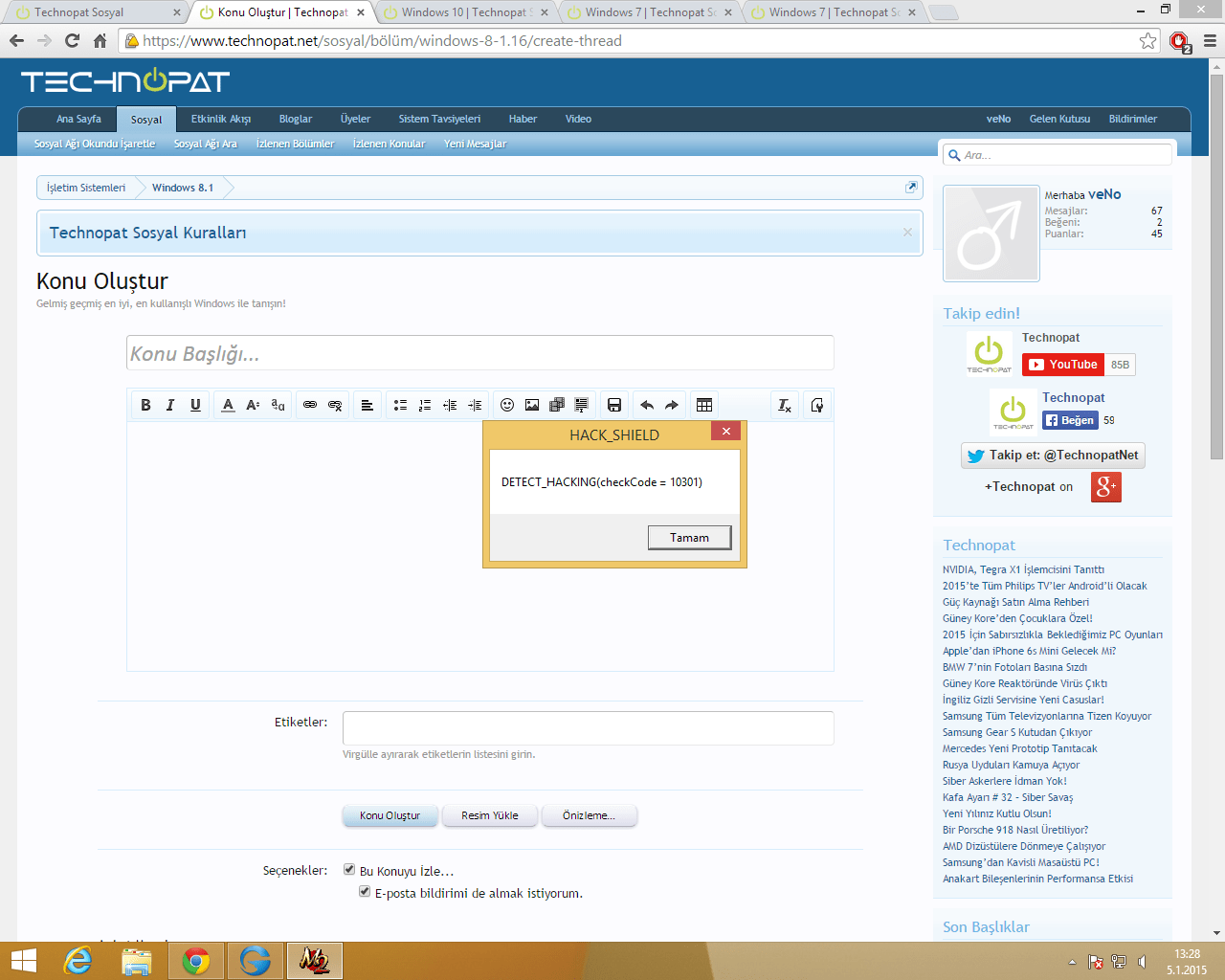The height and width of the screenshot is (980, 1225).
Task: Click the Konu Oluştur submit button
Action: coord(390,815)
